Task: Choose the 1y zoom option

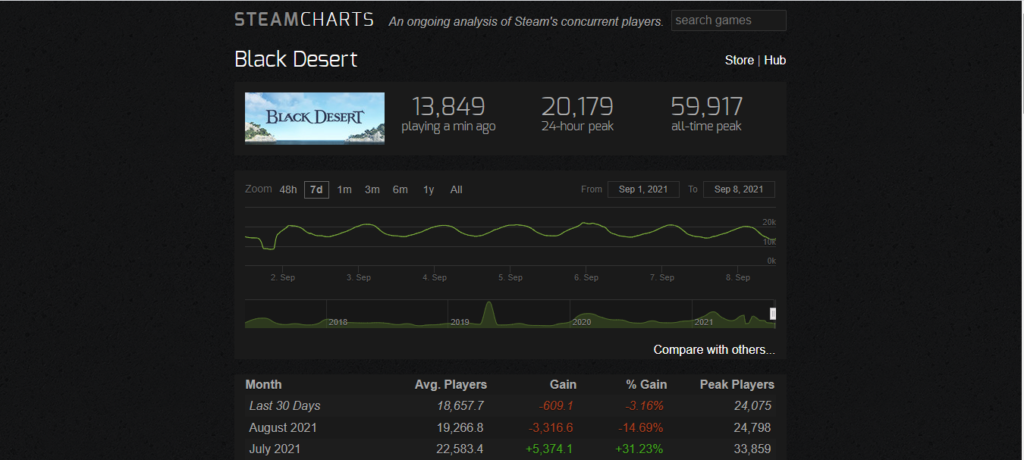Action: 428,190
